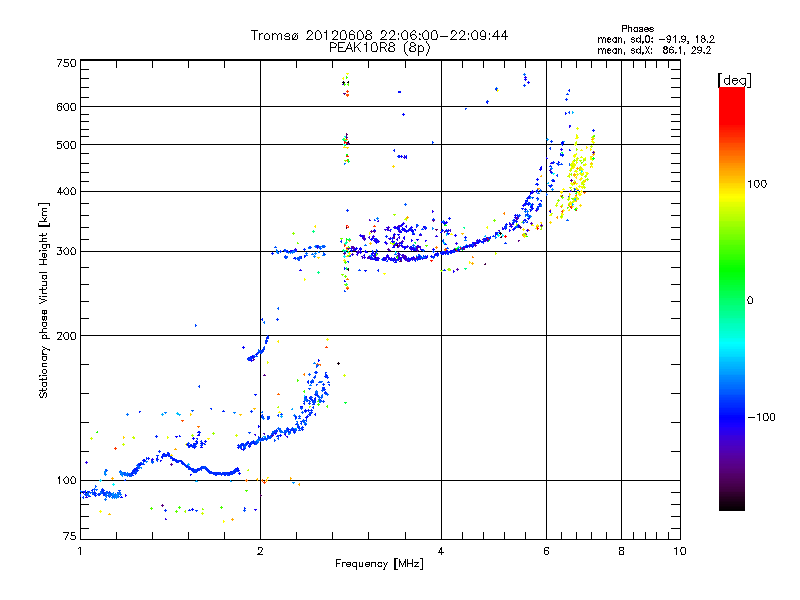The height and width of the screenshot is (600, 800).
Task: Click the 'Phases' header text
Action: tap(637, 29)
